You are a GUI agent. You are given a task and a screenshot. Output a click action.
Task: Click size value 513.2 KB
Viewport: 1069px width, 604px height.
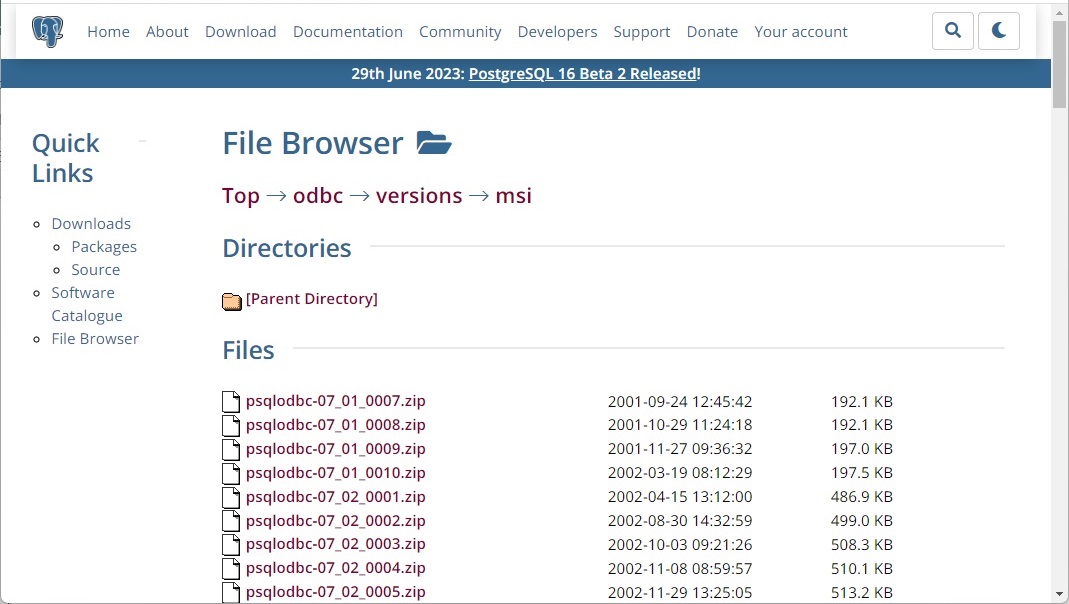(x=862, y=592)
